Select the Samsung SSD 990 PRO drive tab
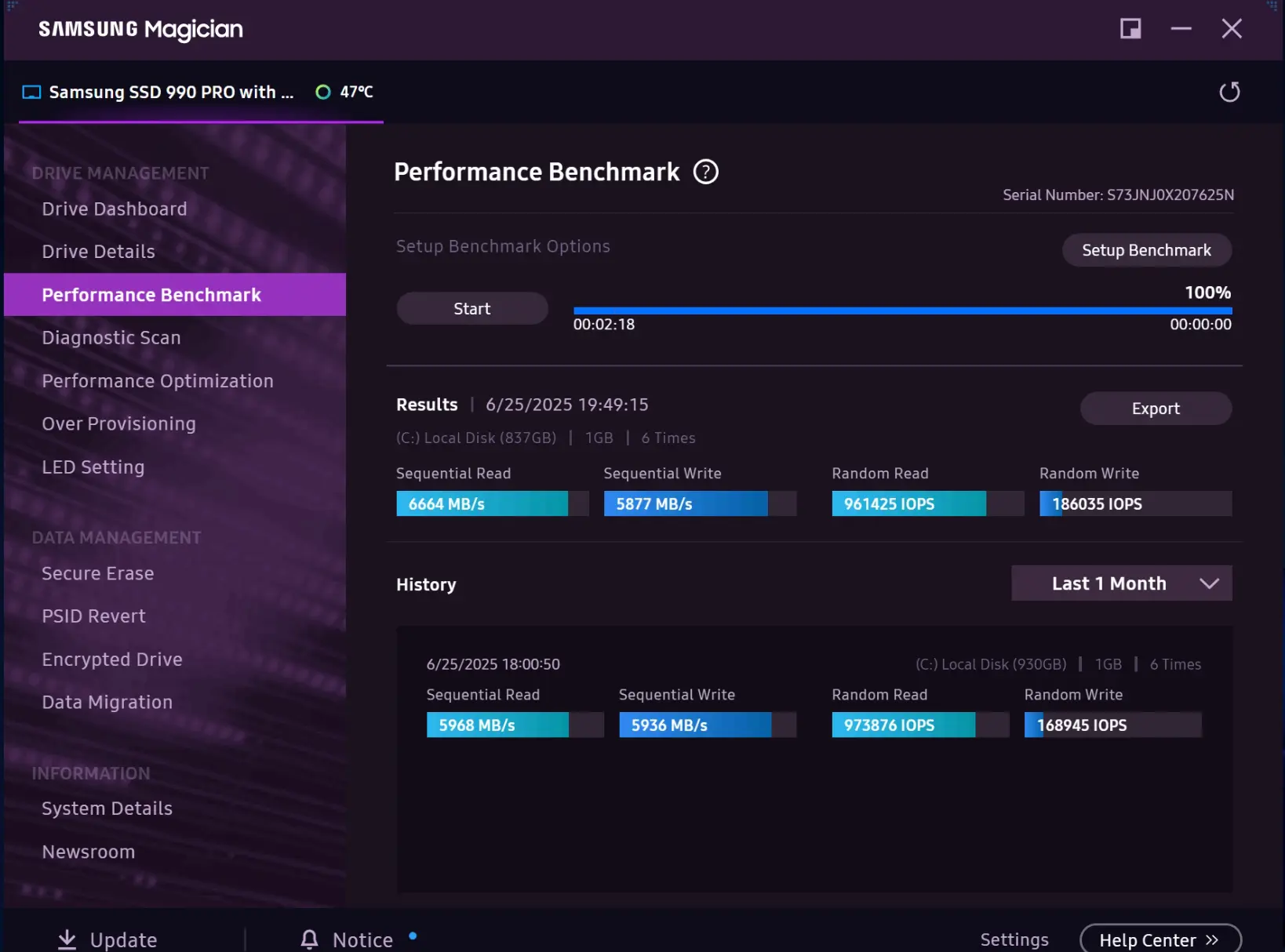This screenshot has height=952, width=1285. click(x=201, y=93)
